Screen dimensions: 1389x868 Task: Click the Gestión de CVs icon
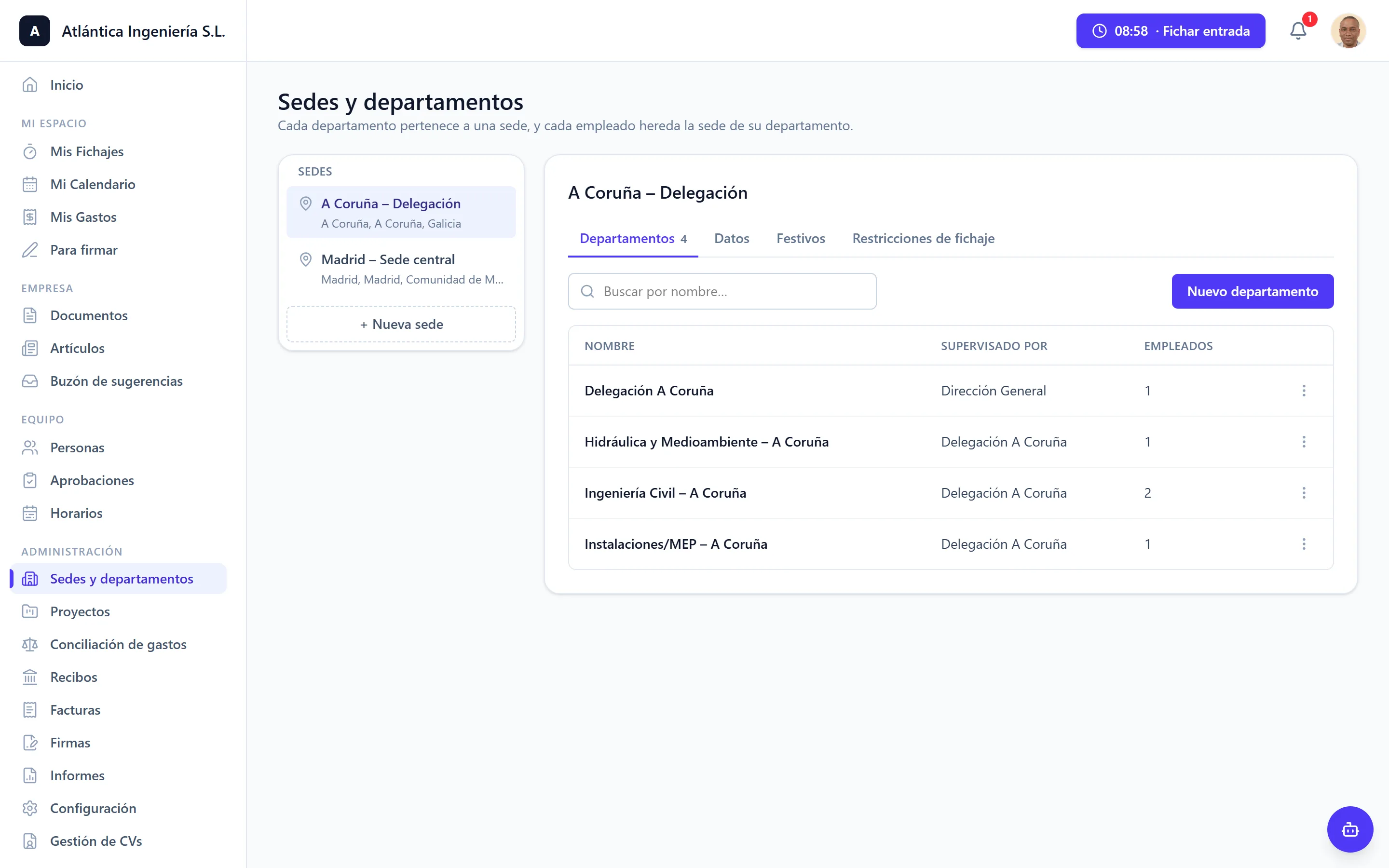[x=30, y=841]
